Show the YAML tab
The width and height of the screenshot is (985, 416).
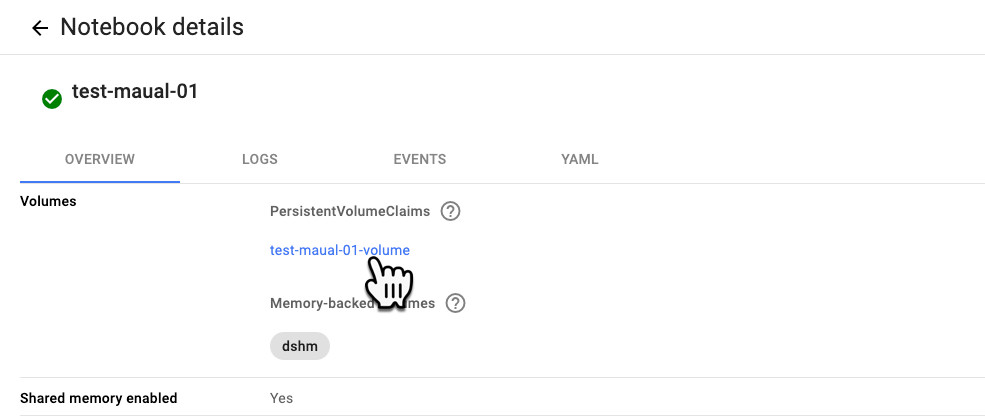coord(580,159)
